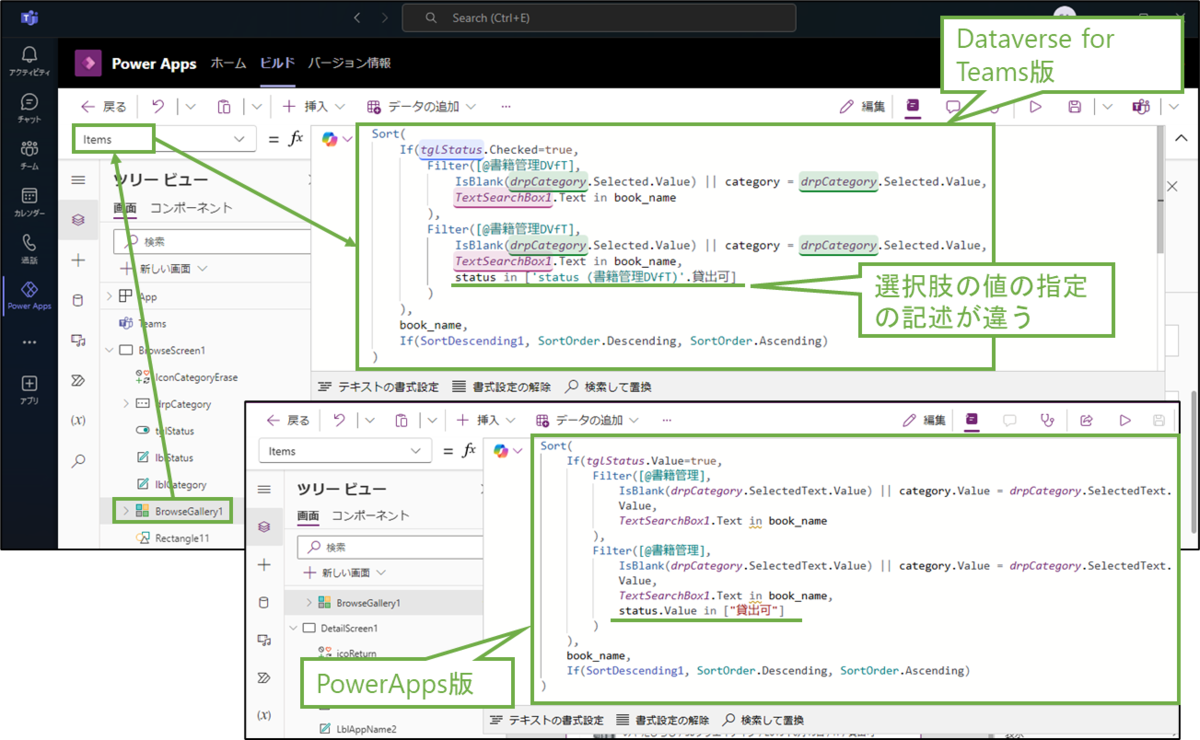The image size is (1200, 740).
Task: Open 挿入 menu in upper editor
Action: pyautogui.click(x=314, y=106)
